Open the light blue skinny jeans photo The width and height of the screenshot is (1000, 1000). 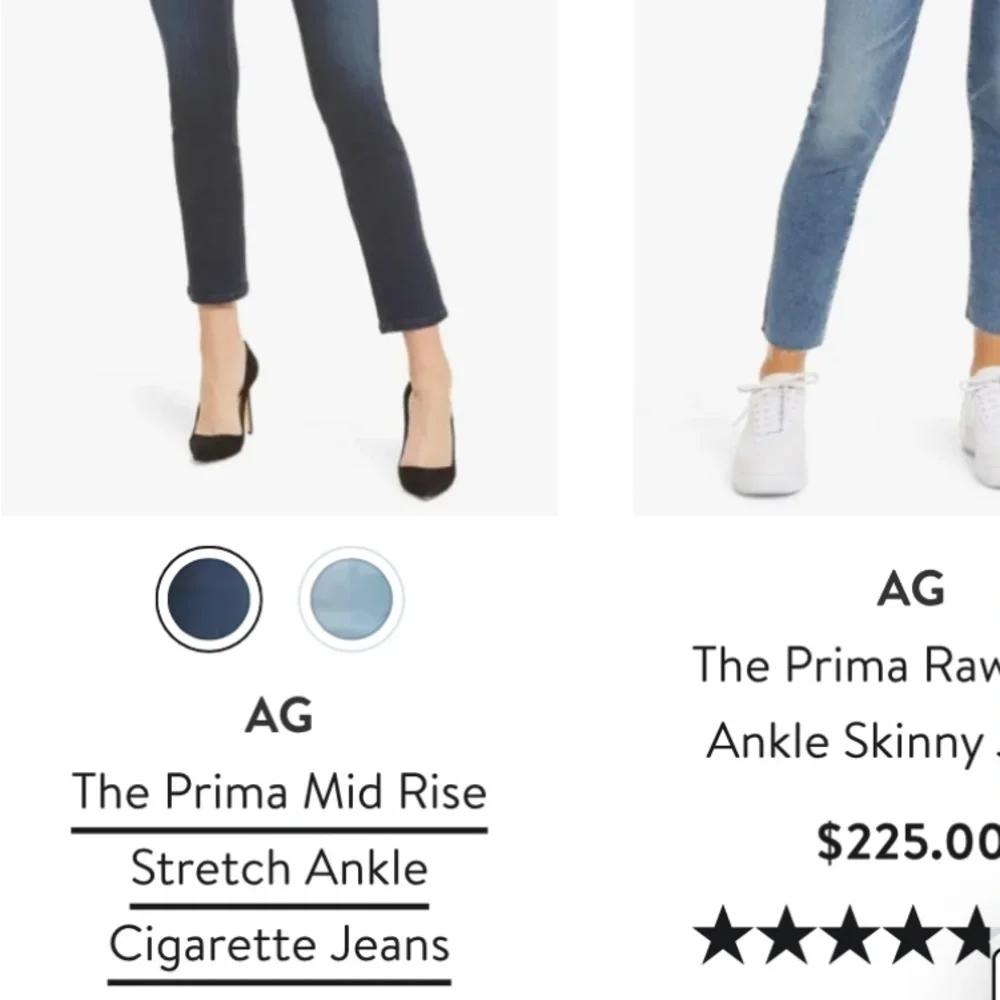pyautogui.click(x=817, y=257)
